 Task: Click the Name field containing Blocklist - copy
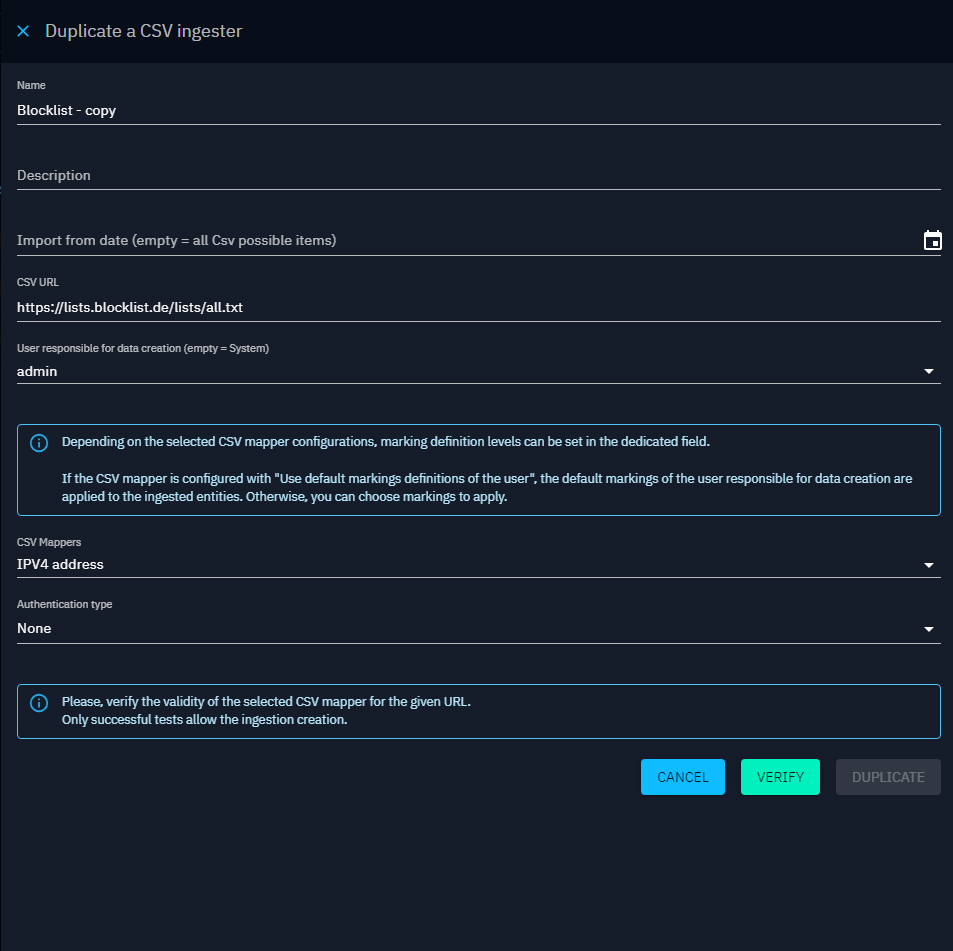pos(478,110)
